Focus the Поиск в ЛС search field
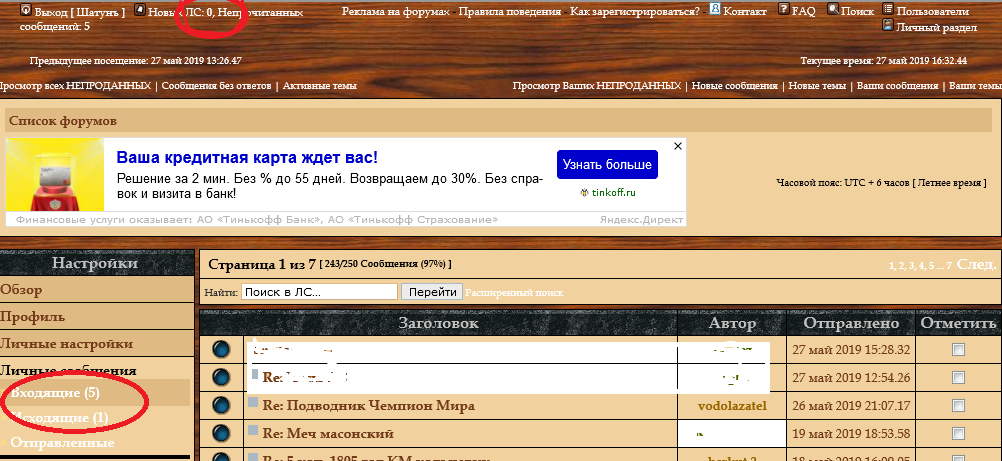This screenshot has height=461, width=1002. pos(319,292)
